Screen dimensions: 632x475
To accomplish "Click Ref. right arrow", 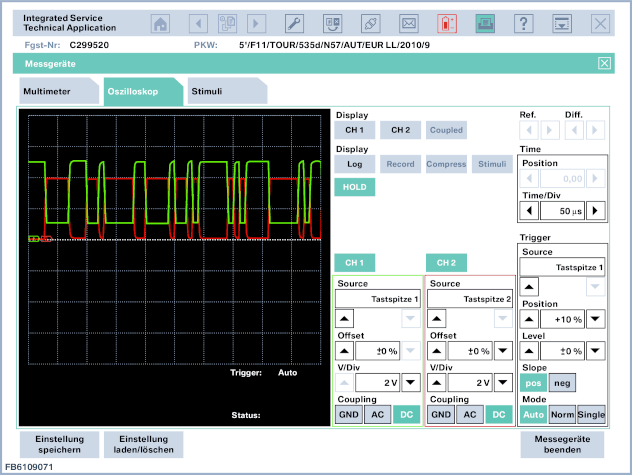I will click(549, 130).
